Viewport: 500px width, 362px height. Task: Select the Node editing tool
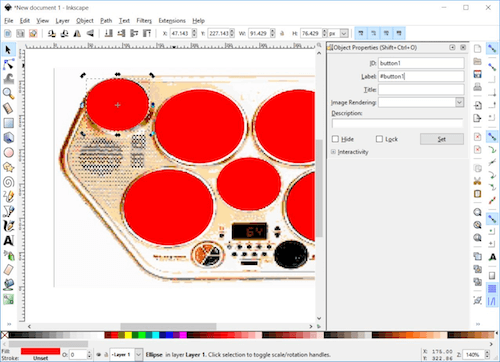click(x=9, y=64)
